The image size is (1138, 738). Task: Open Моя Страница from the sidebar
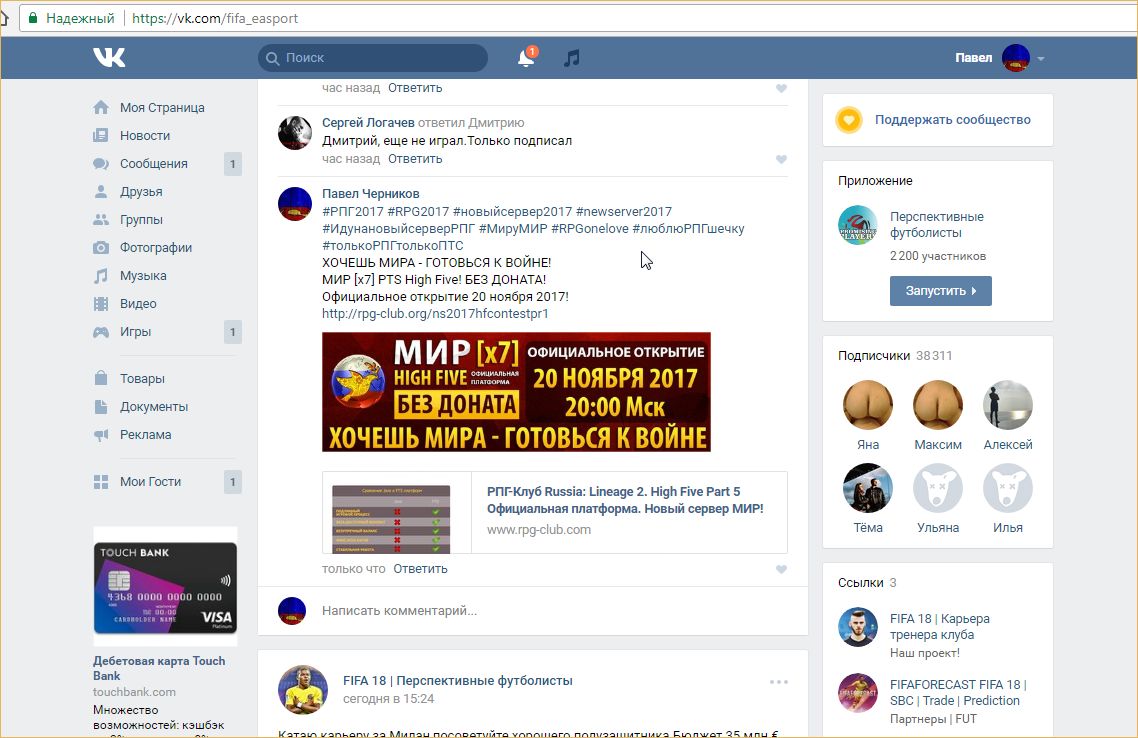[x=162, y=107]
